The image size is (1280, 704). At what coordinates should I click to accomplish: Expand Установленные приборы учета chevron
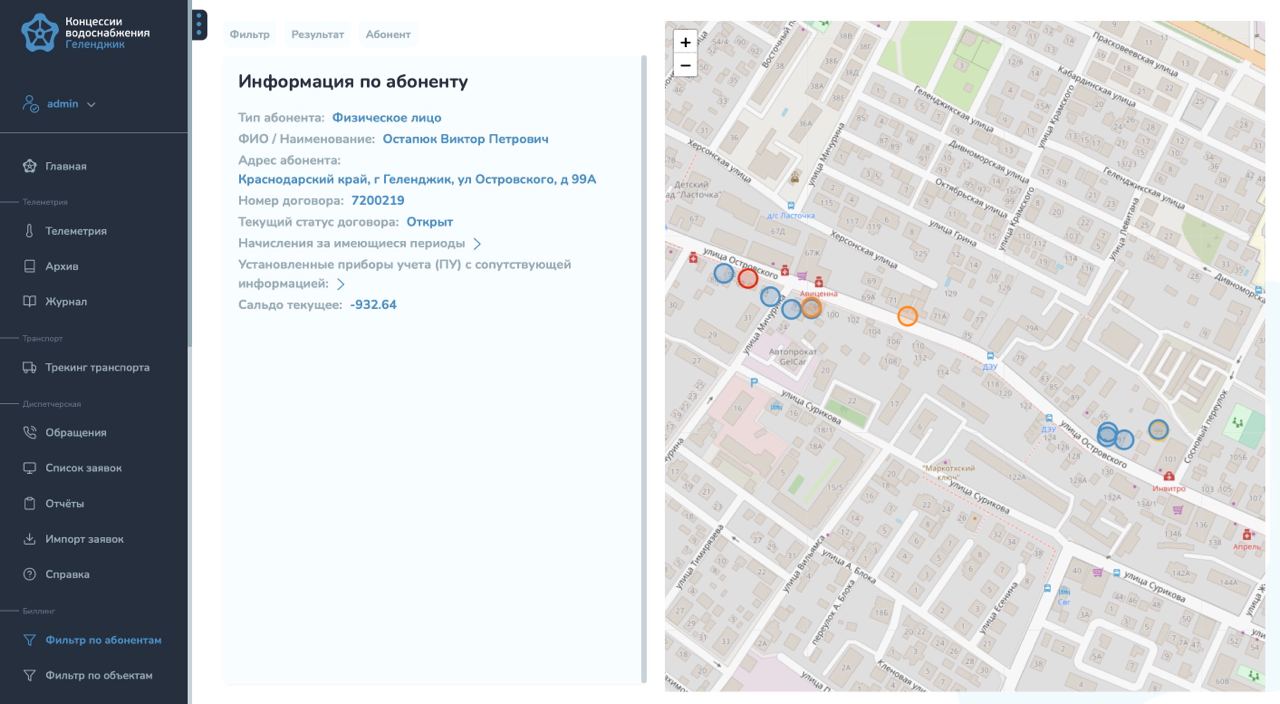341,285
